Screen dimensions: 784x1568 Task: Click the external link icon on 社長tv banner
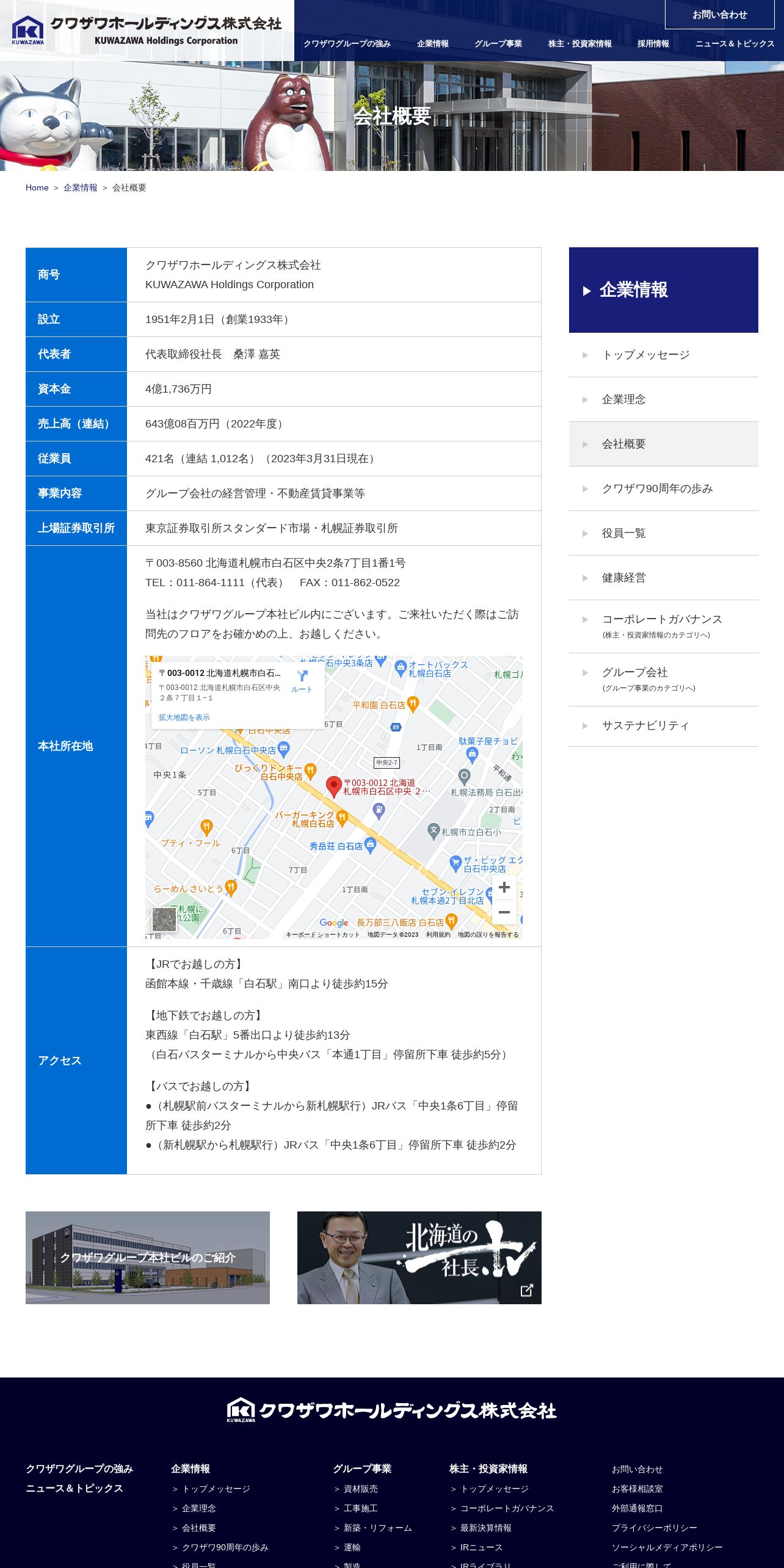526,1290
